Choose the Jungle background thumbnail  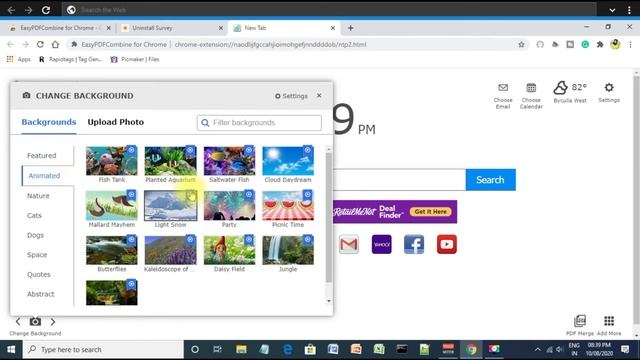[288, 250]
